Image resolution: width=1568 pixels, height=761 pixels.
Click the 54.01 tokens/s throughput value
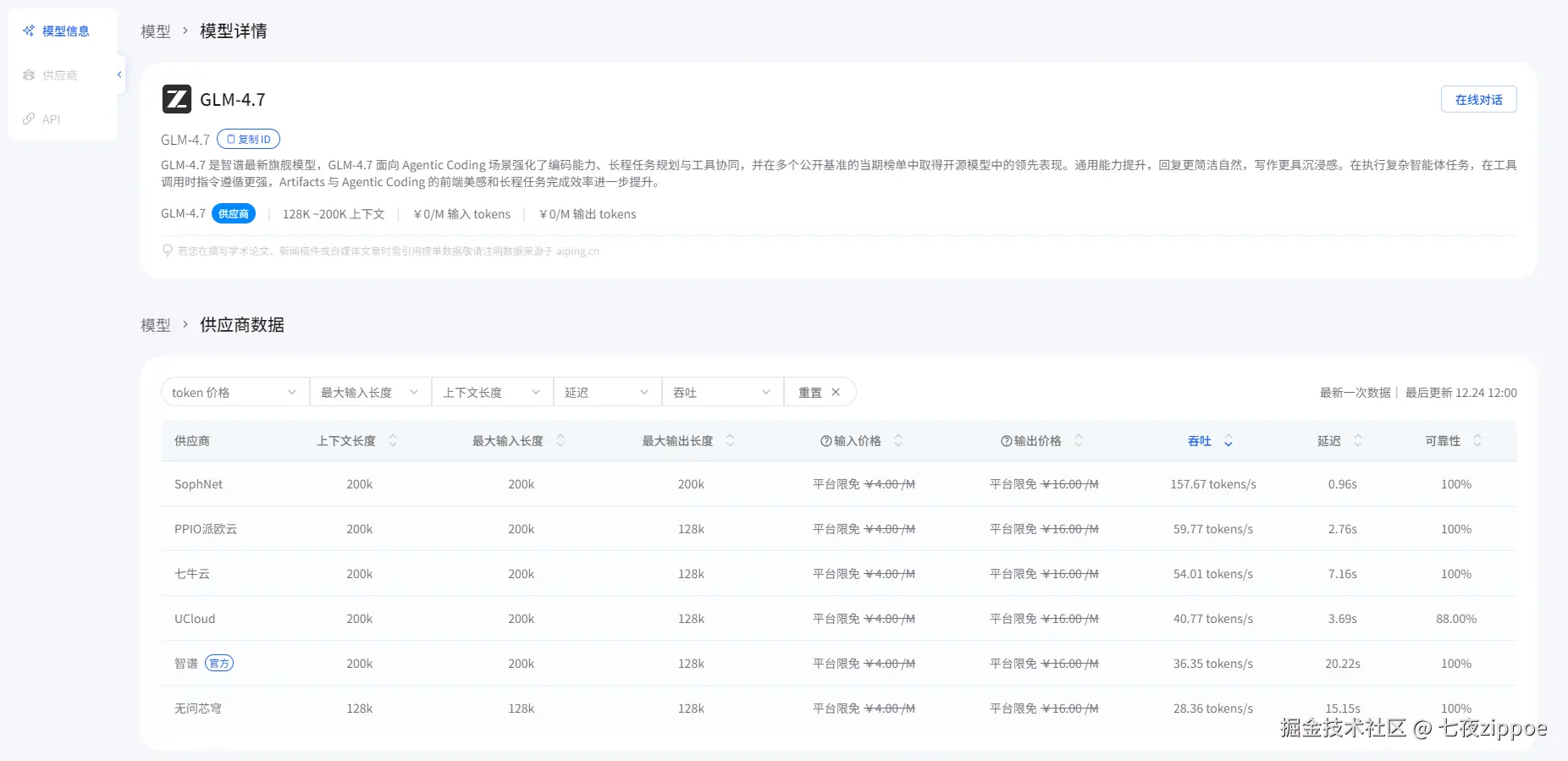(x=1213, y=574)
